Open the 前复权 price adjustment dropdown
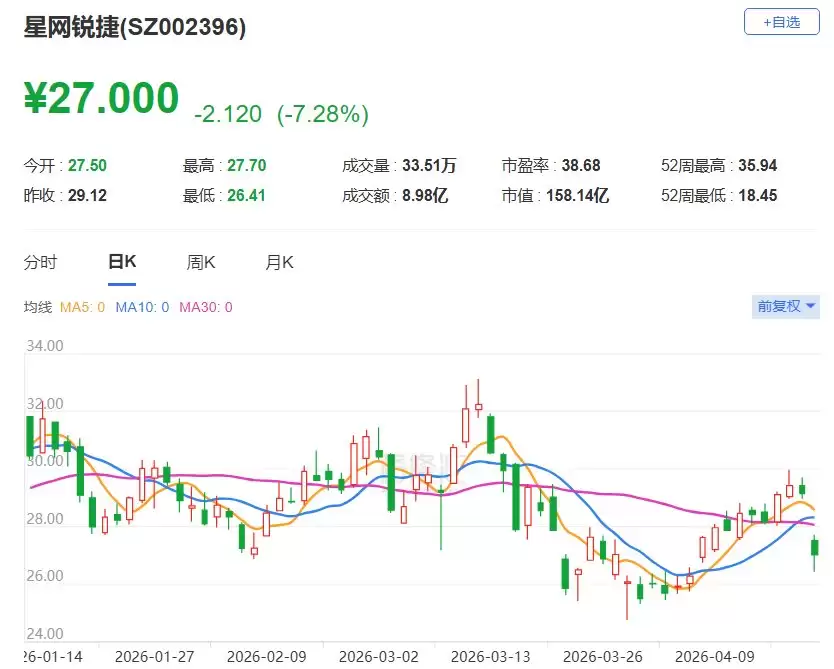 click(785, 307)
